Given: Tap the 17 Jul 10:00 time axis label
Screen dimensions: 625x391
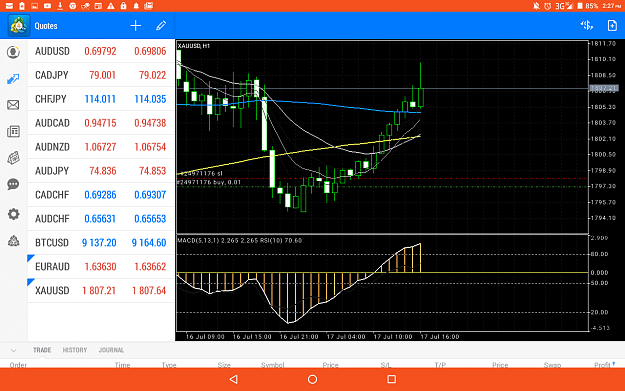Looking at the screenshot, I should (x=393, y=337).
